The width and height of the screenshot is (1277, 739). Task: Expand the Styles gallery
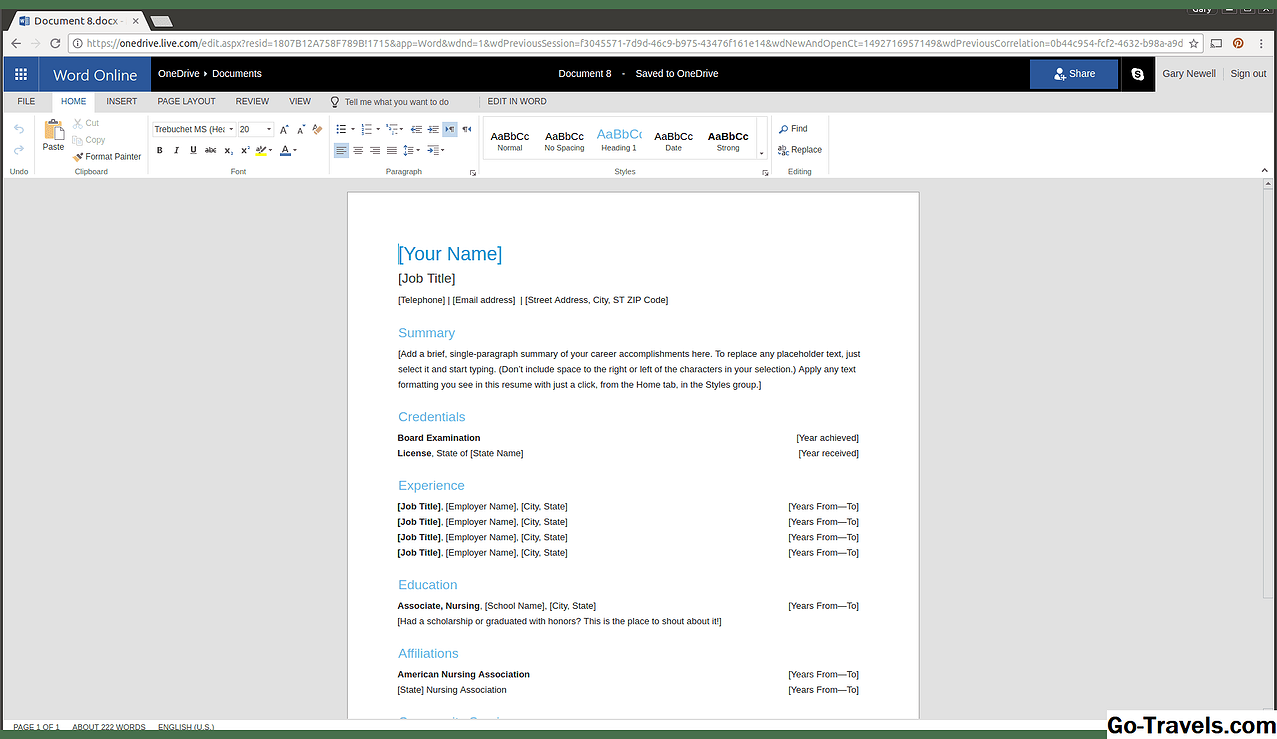coord(761,153)
